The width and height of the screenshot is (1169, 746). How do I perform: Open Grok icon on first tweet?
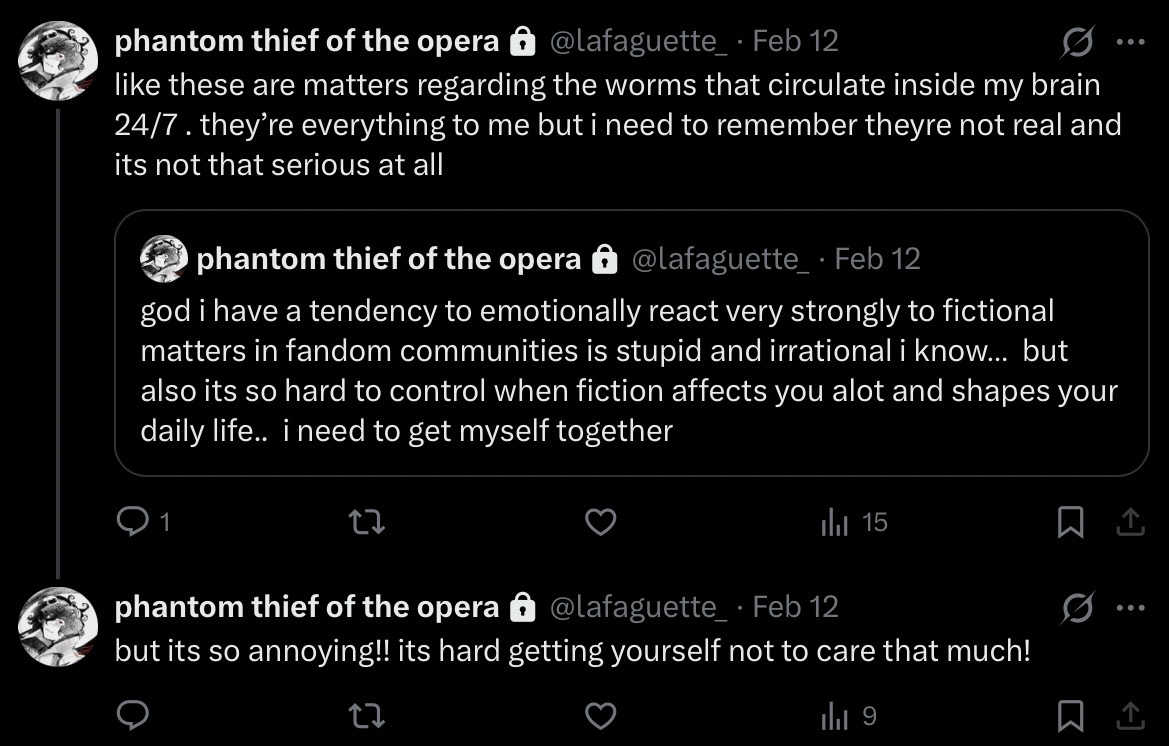coord(1079,42)
